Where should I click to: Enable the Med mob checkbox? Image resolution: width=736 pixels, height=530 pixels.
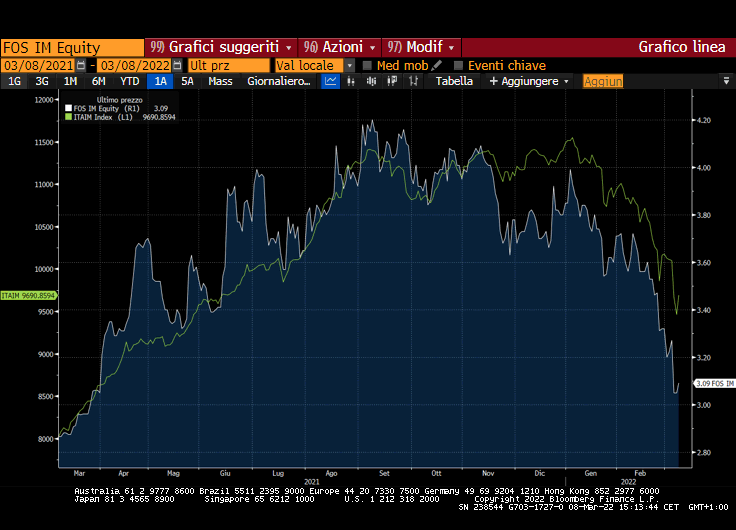367,65
